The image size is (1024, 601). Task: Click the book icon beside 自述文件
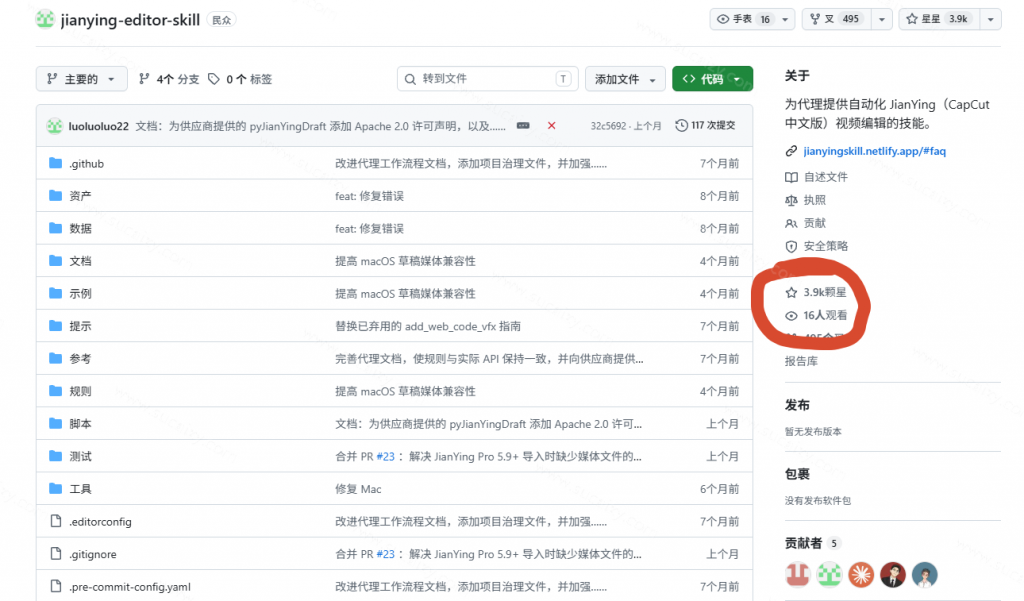[791, 177]
